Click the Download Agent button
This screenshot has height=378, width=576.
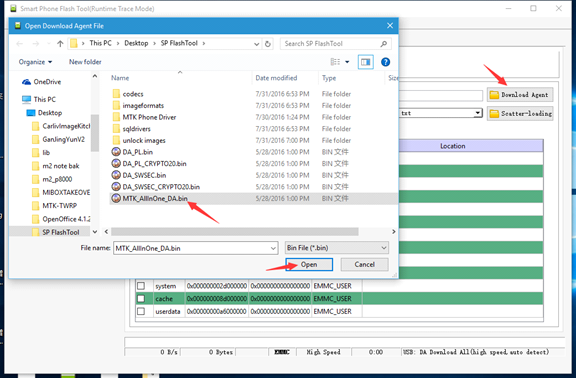pos(520,95)
